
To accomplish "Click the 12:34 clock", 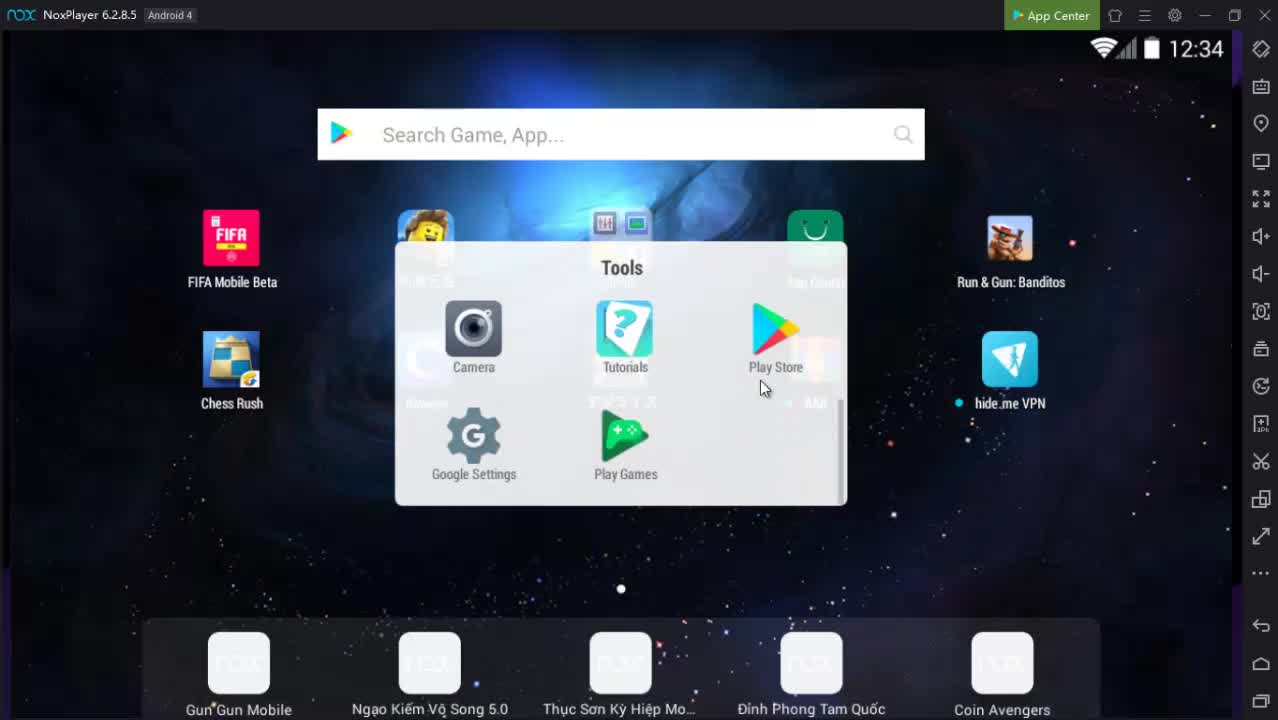I will pyautogui.click(x=1196, y=49).
